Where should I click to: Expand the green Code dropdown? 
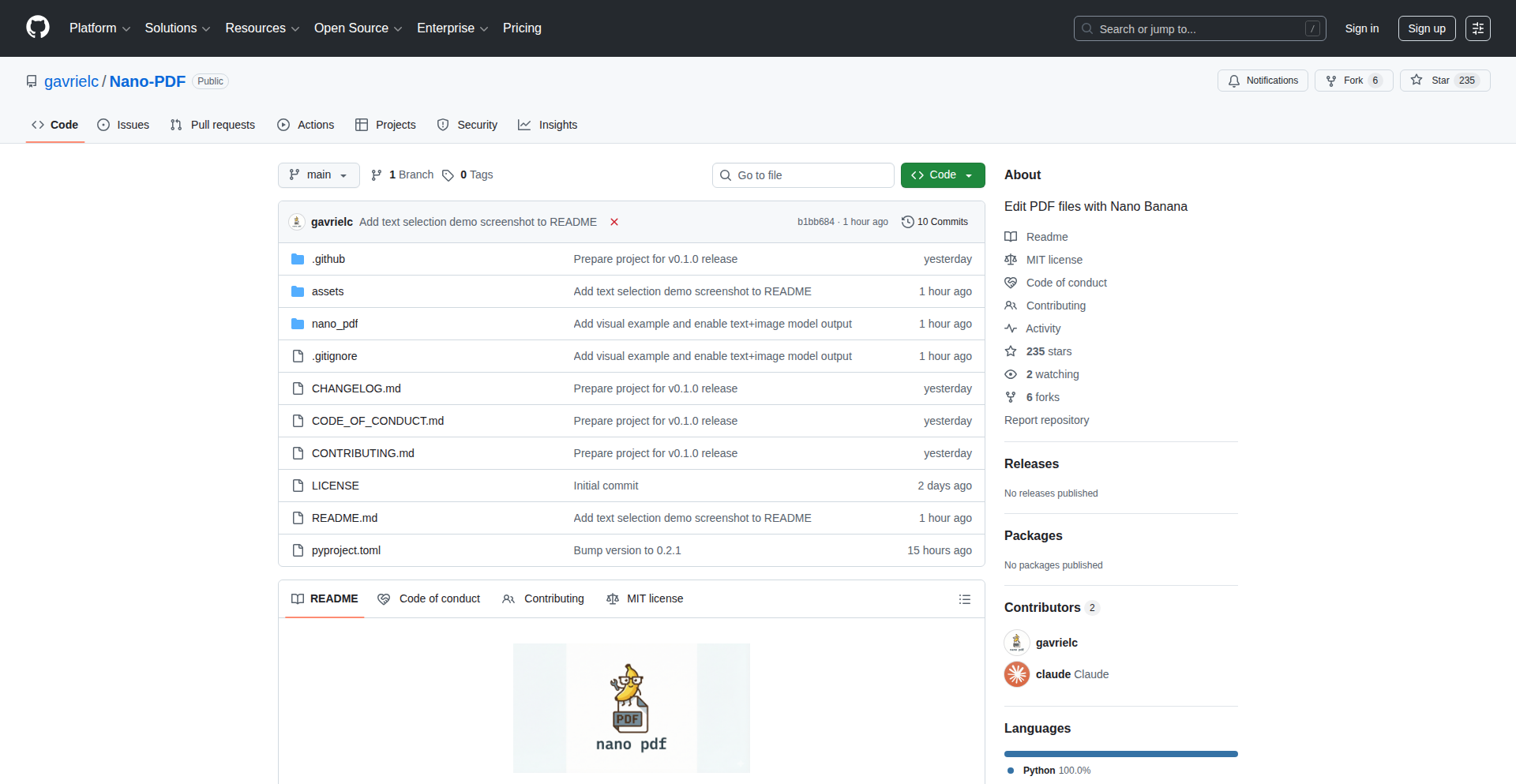pos(942,175)
